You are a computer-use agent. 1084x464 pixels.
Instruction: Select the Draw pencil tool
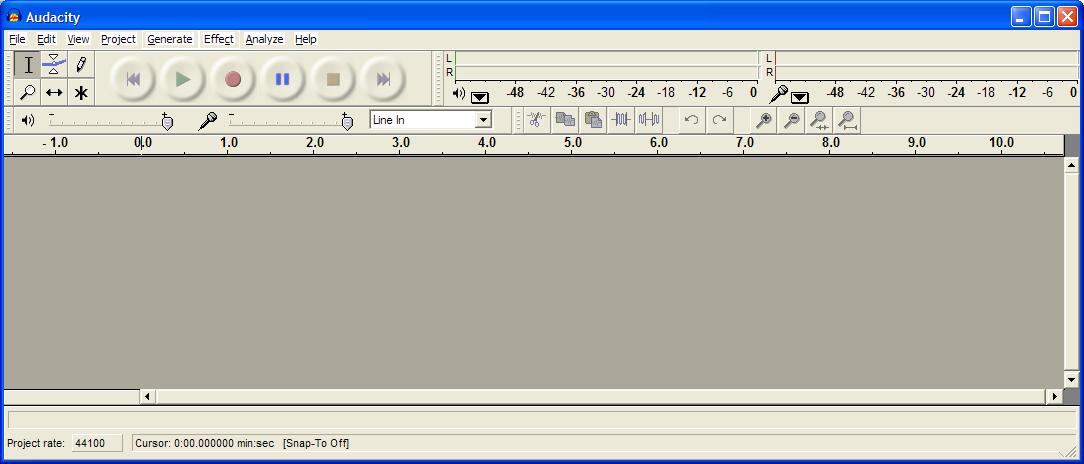[x=81, y=65]
